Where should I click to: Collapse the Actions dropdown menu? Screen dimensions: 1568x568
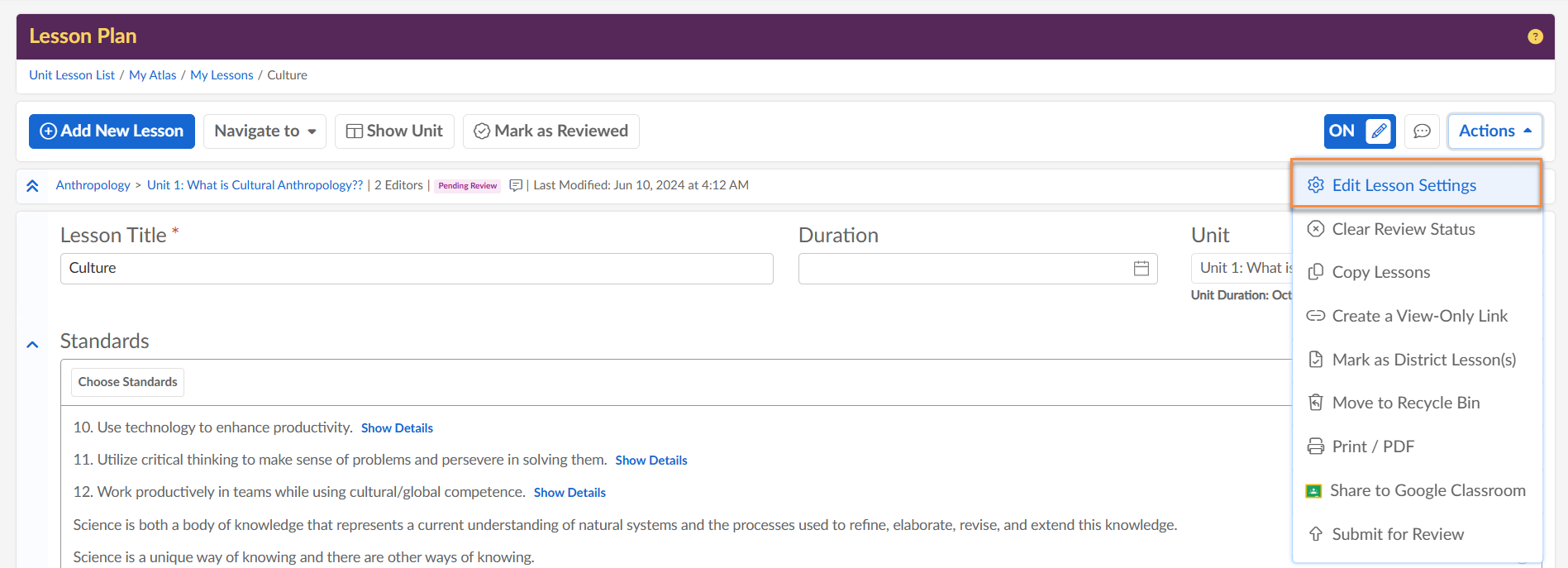pyautogui.click(x=1494, y=131)
